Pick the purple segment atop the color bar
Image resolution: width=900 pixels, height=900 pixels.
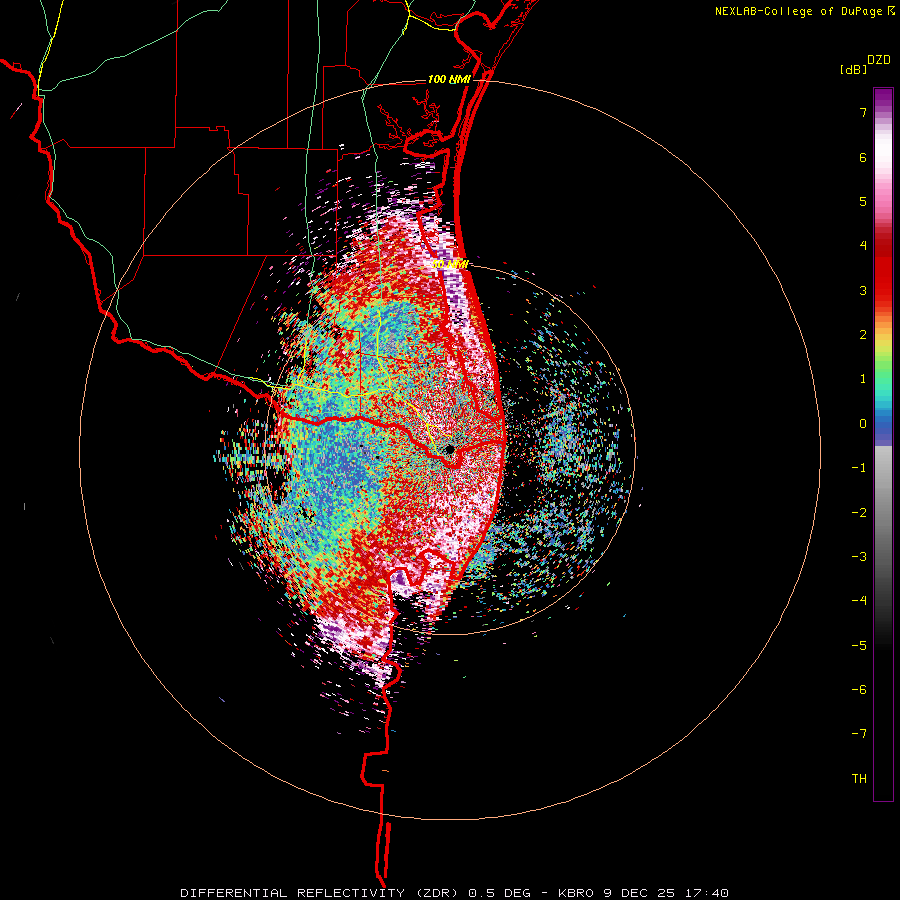click(x=883, y=99)
